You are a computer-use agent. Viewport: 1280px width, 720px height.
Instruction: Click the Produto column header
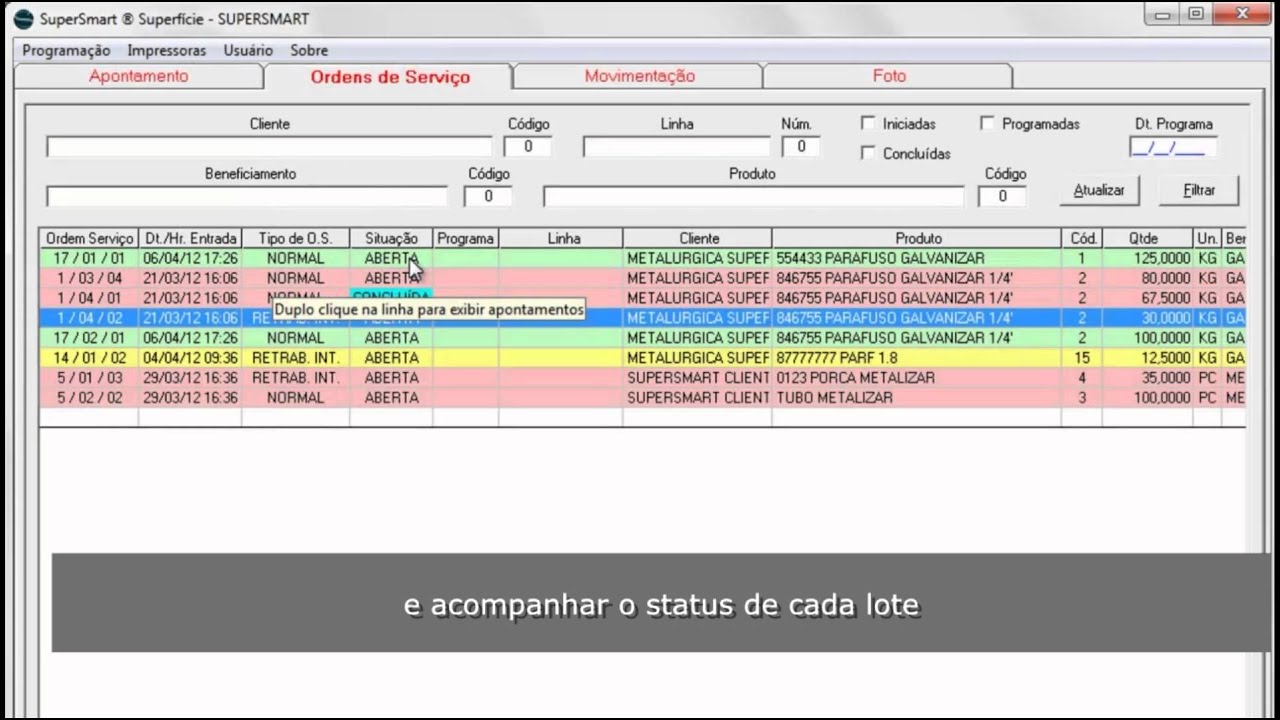pos(916,238)
